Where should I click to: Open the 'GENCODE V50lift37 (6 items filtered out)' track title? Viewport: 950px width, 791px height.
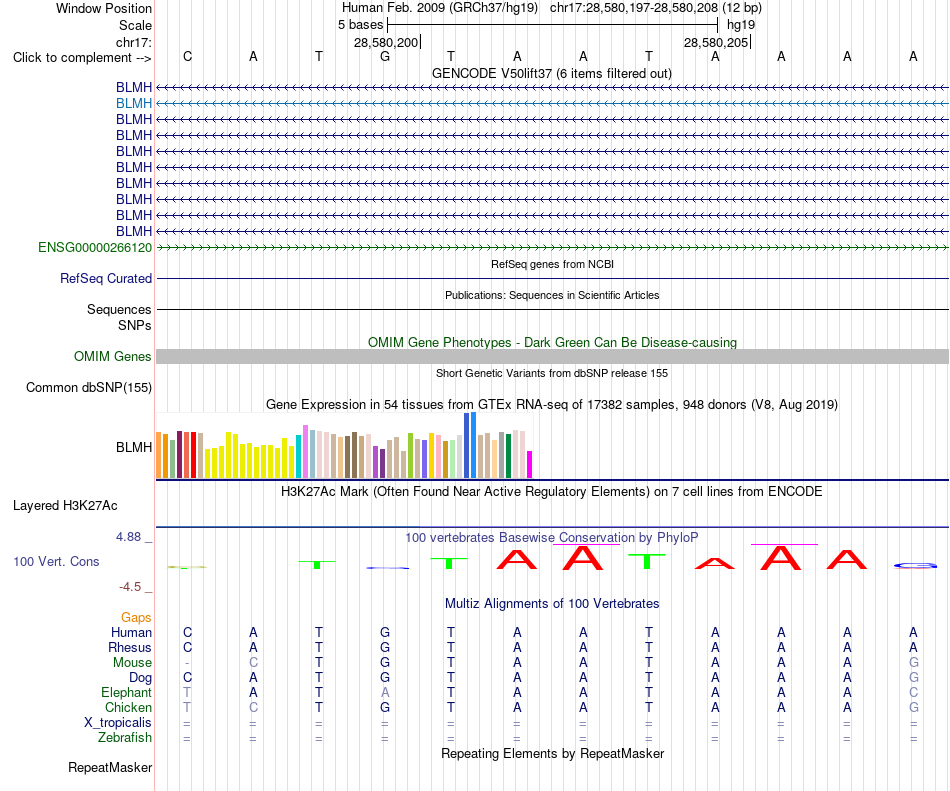pos(552,73)
